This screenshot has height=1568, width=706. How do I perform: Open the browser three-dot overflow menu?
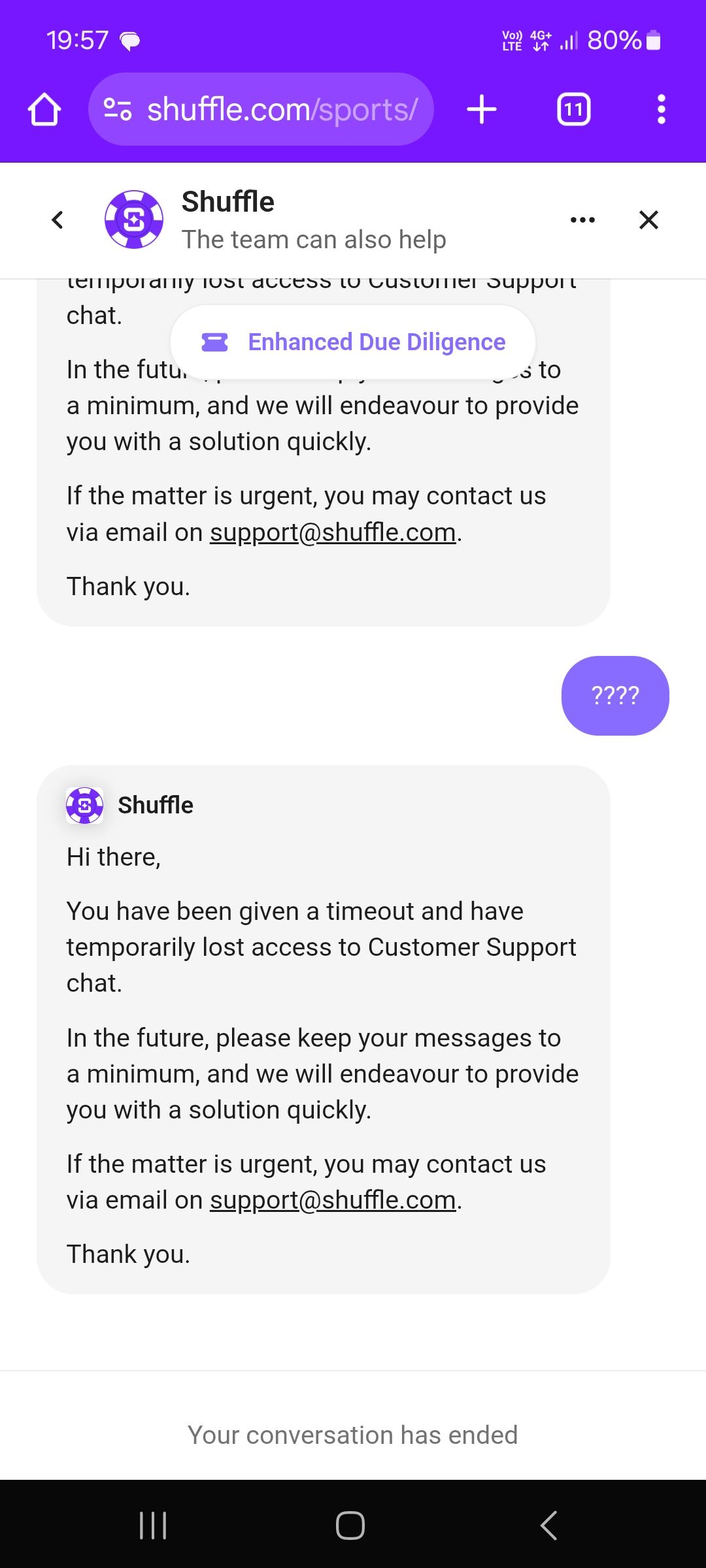pyautogui.click(x=661, y=109)
